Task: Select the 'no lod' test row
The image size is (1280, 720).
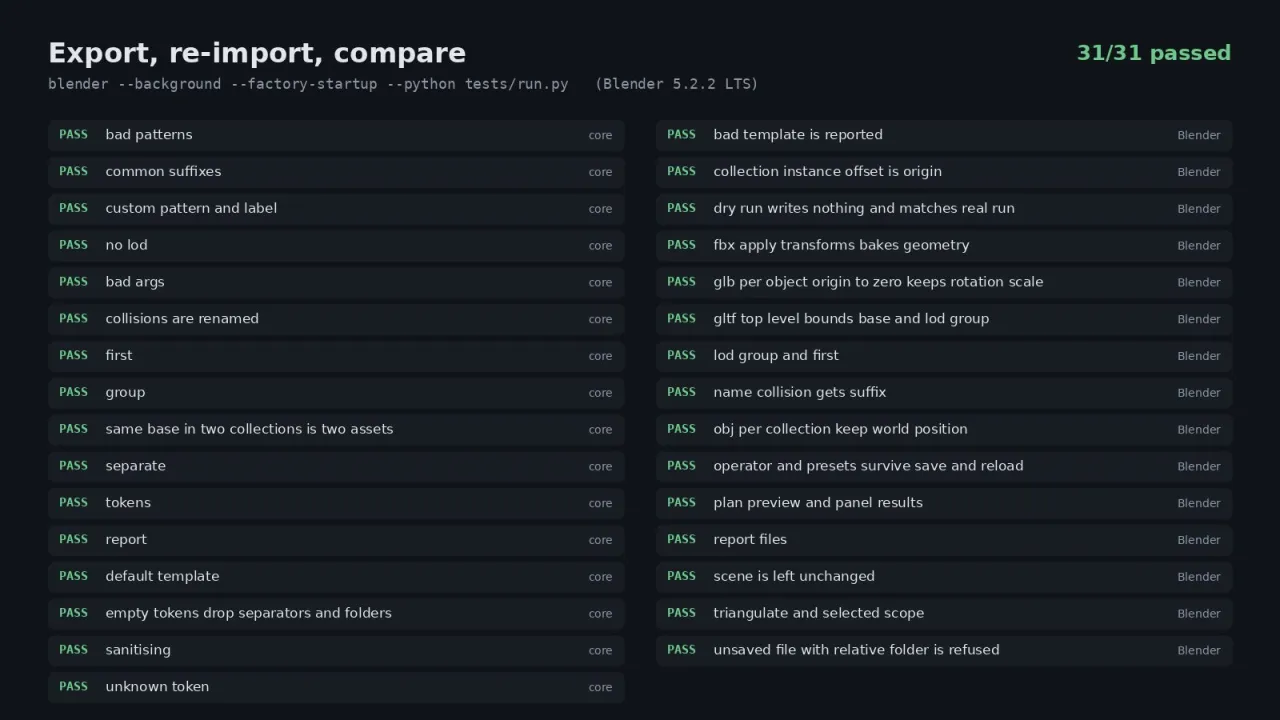Action: tap(336, 245)
